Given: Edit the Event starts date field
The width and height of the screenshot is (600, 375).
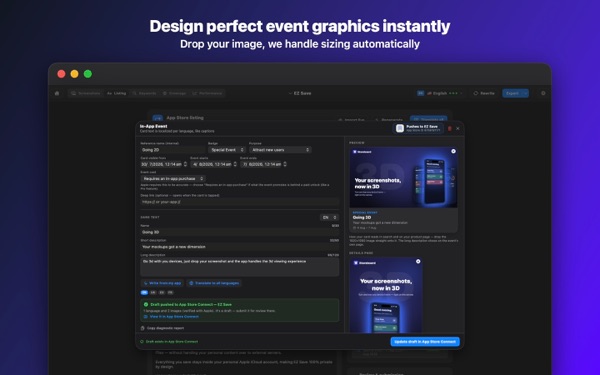Looking at the screenshot, I should pyautogui.click(x=211, y=164).
